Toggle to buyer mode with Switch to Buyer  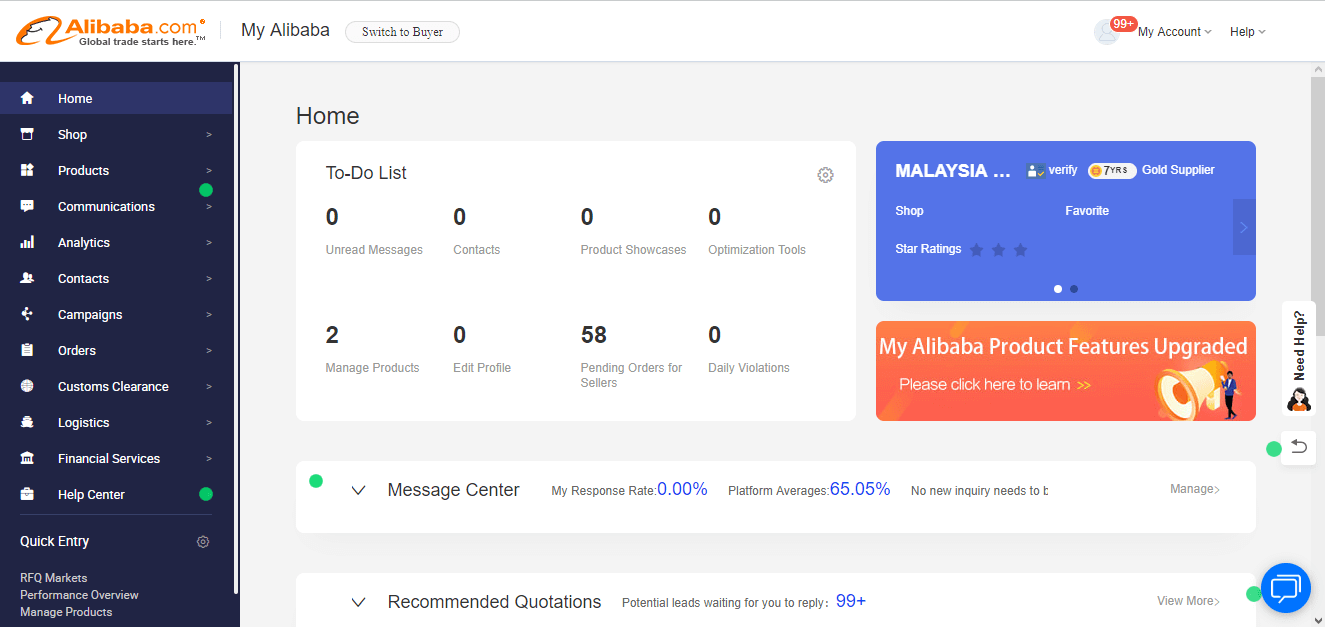click(x=402, y=32)
